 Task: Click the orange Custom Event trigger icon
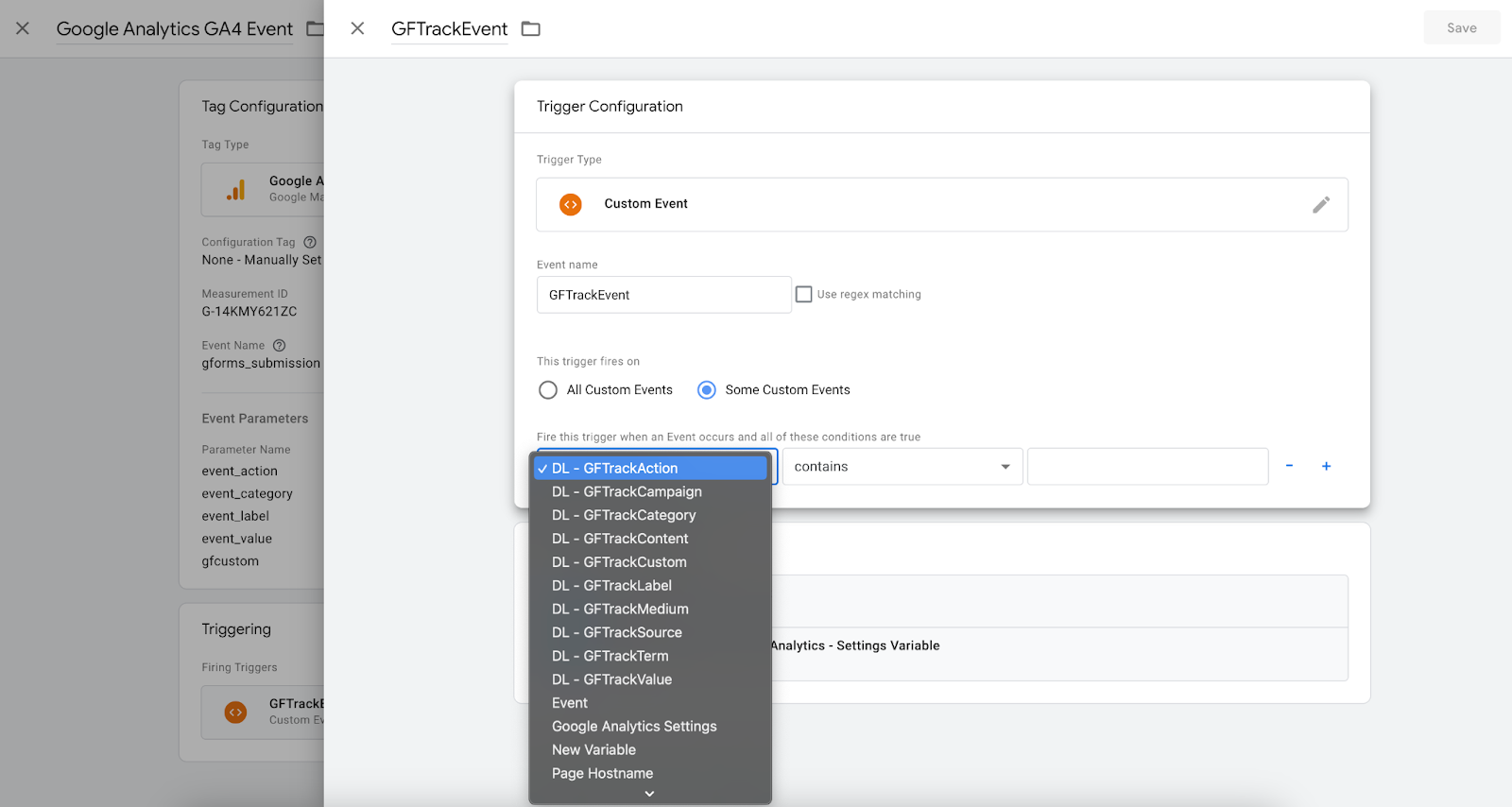click(x=571, y=204)
